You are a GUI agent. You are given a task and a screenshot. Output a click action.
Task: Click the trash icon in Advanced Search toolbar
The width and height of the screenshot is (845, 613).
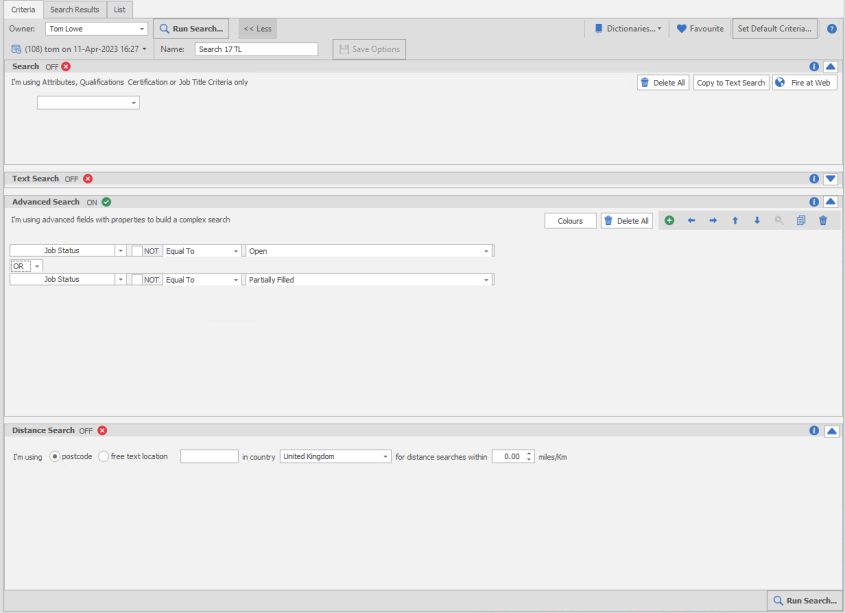point(823,221)
